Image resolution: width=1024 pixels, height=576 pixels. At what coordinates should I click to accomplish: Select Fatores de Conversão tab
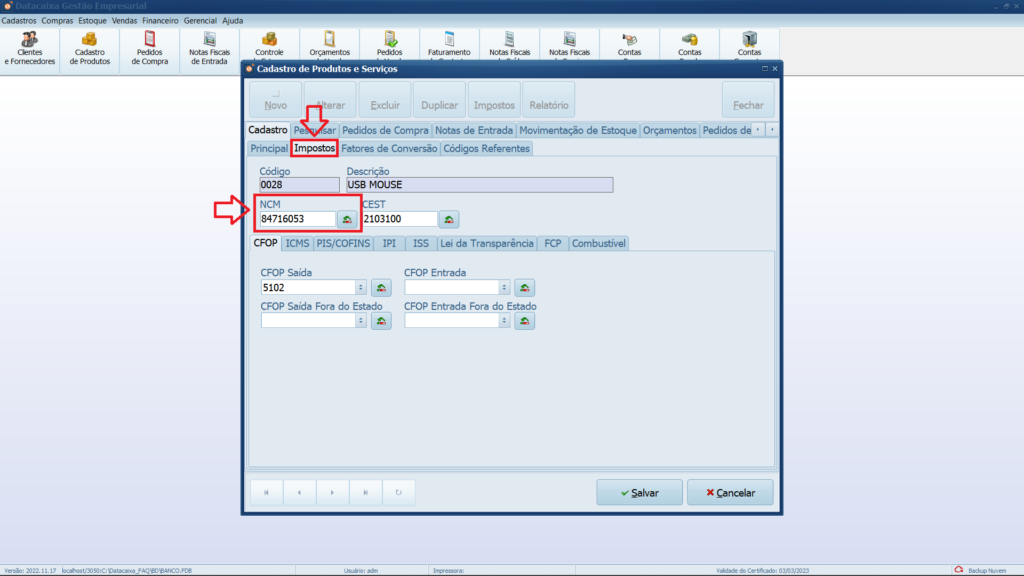point(389,149)
